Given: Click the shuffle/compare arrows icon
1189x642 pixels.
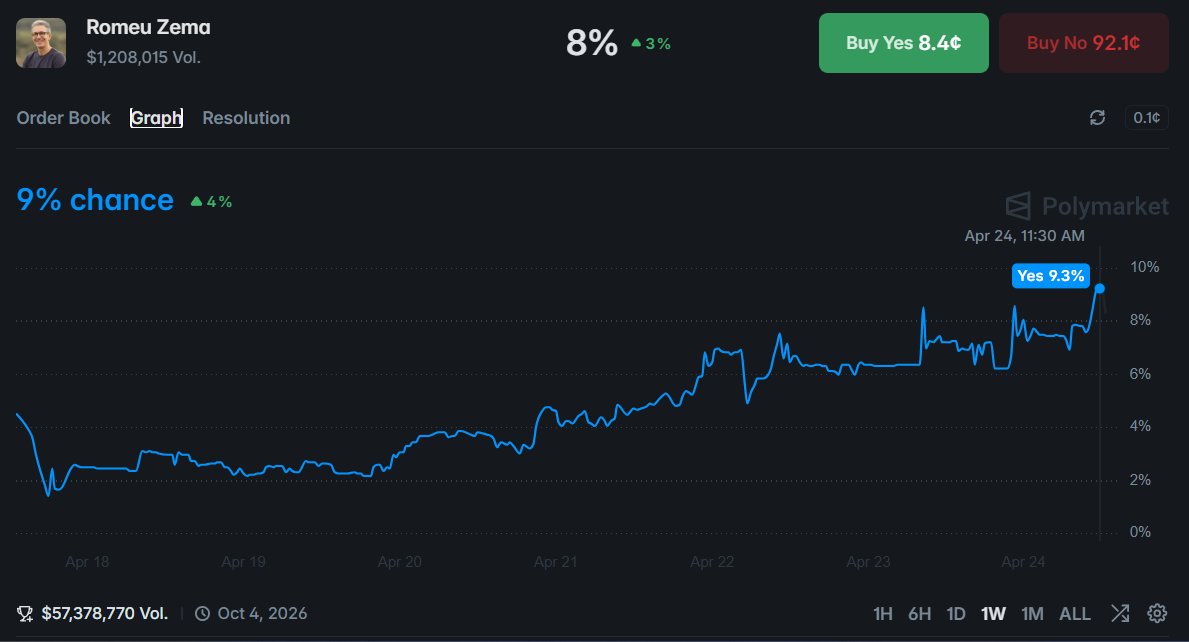Looking at the screenshot, I should tap(1120, 613).
